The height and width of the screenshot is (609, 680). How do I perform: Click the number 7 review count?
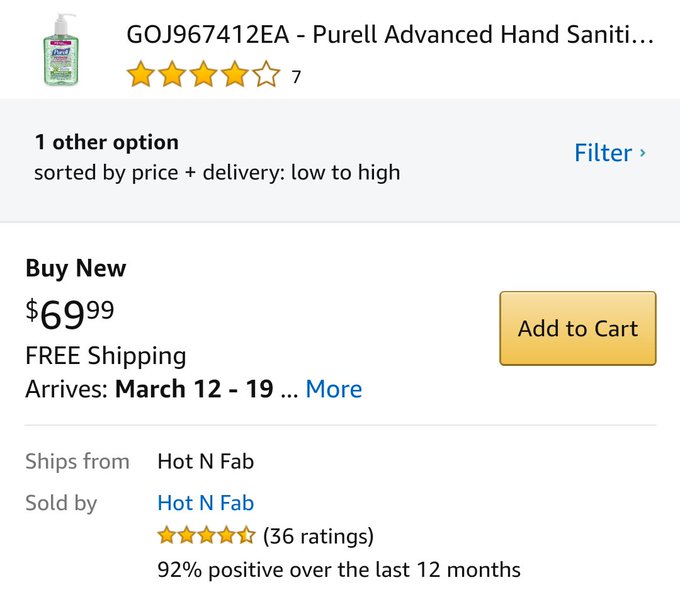[x=296, y=77]
